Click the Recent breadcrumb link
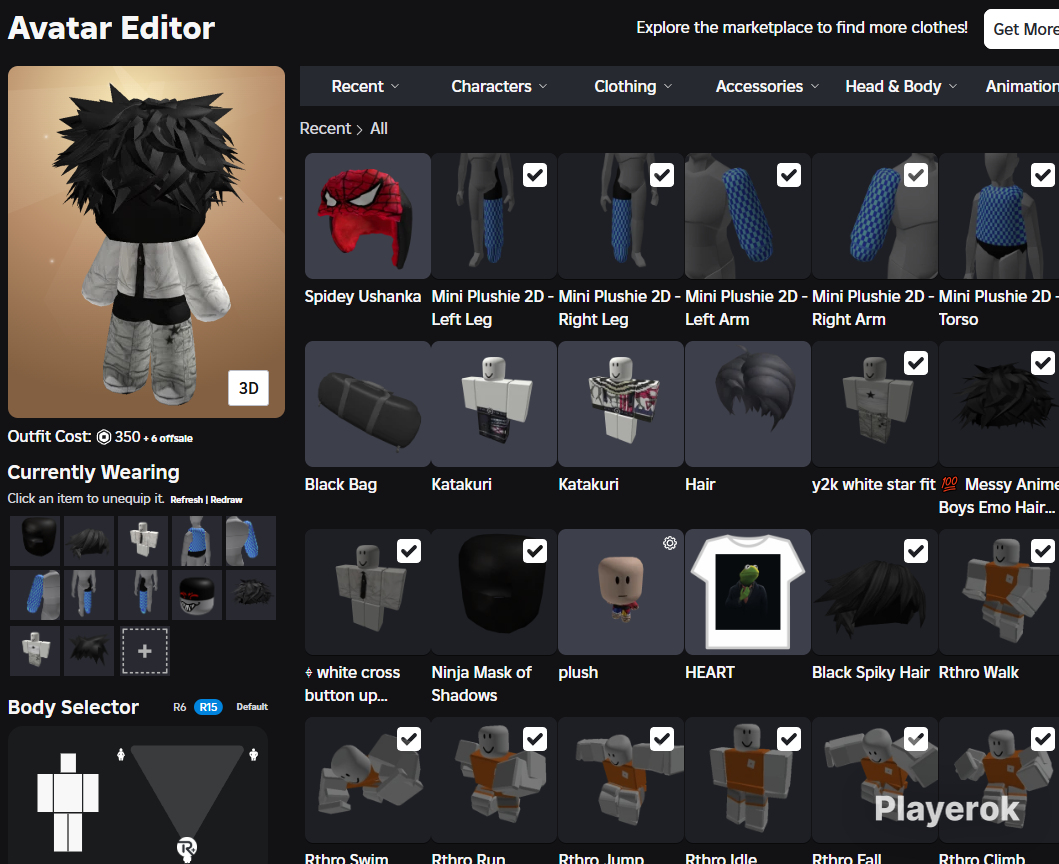Viewport: 1059px width, 864px height. click(x=326, y=128)
